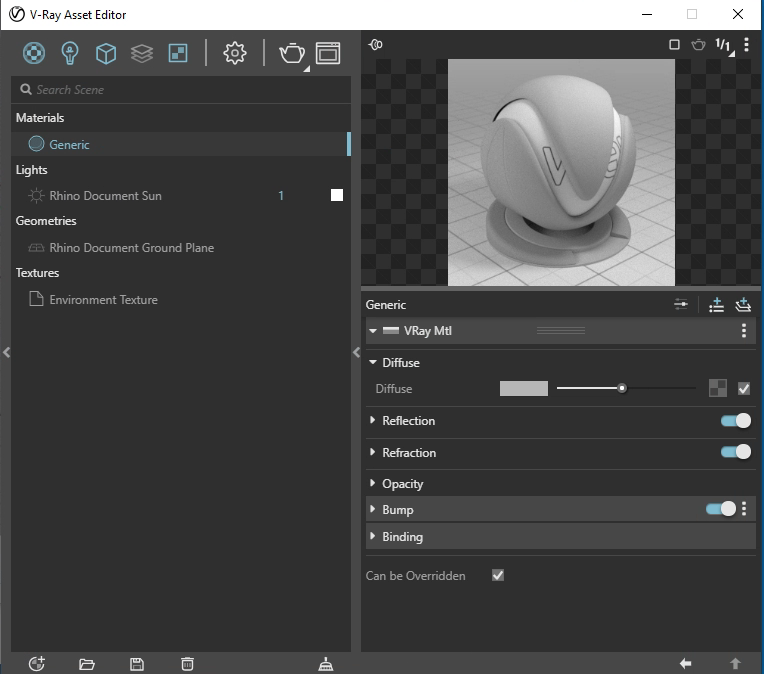The height and width of the screenshot is (674, 764).
Task: Open the Bump section three-dot menu
Action: (x=744, y=509)
